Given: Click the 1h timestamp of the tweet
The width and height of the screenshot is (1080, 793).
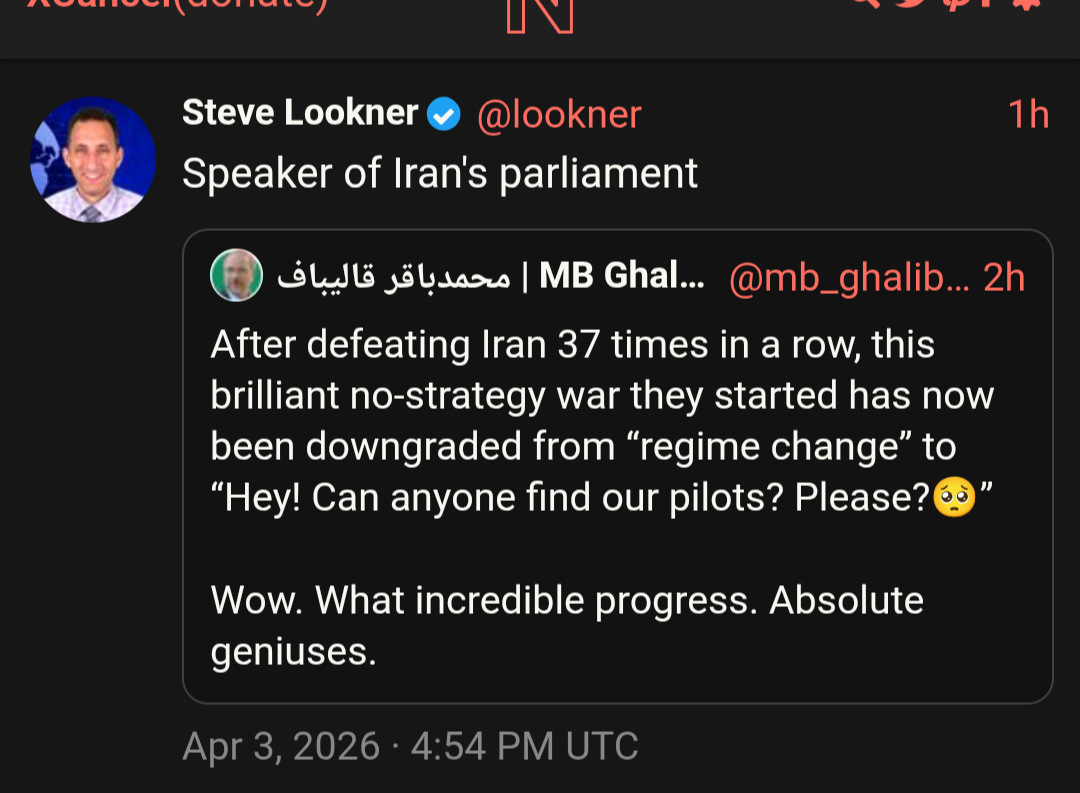Looking at the screenshot, I should pos(1028,115).
